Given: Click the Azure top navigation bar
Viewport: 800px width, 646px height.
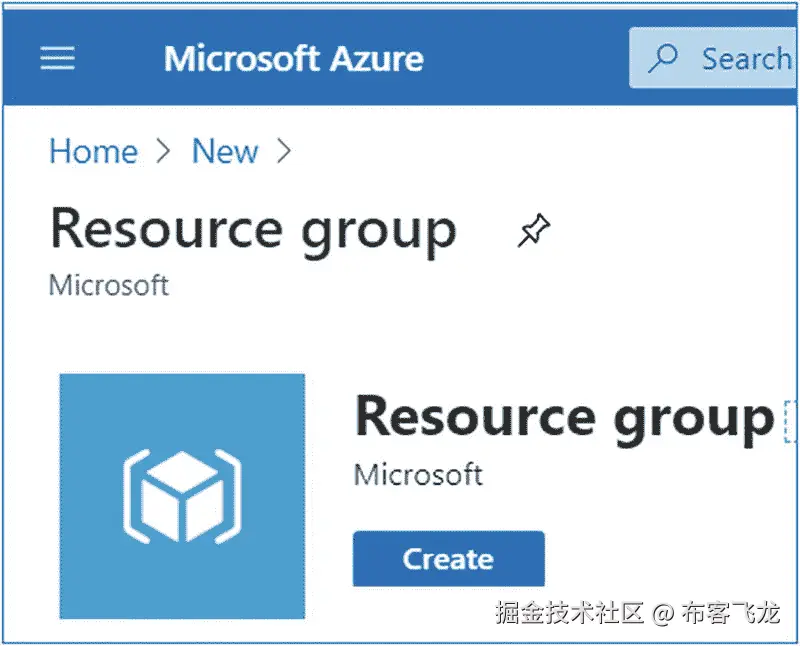Looking at the screenshot, I should (400, 58).
